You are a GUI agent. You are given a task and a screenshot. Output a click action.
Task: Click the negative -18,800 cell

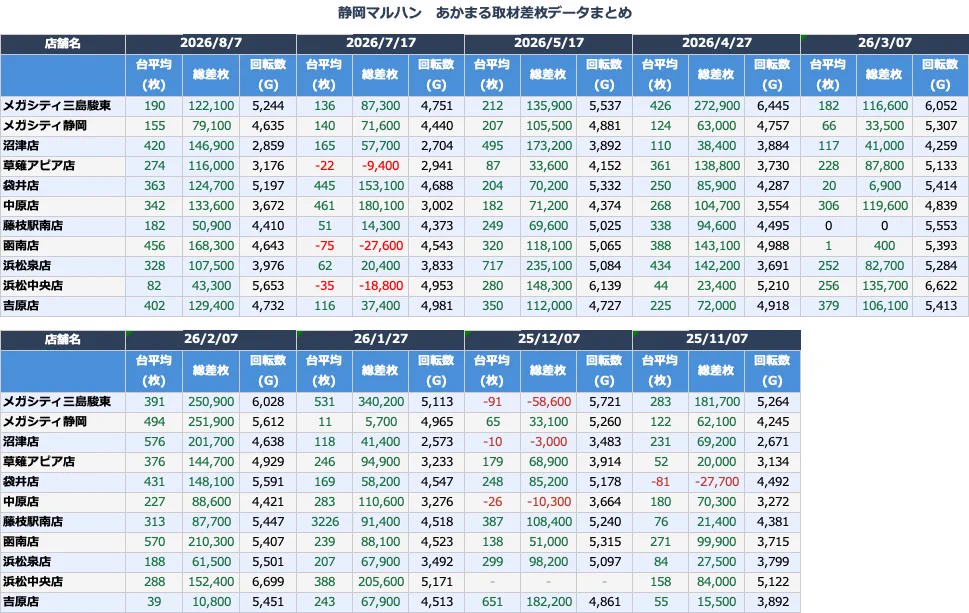pyautogui.click(x=381, y=286)
